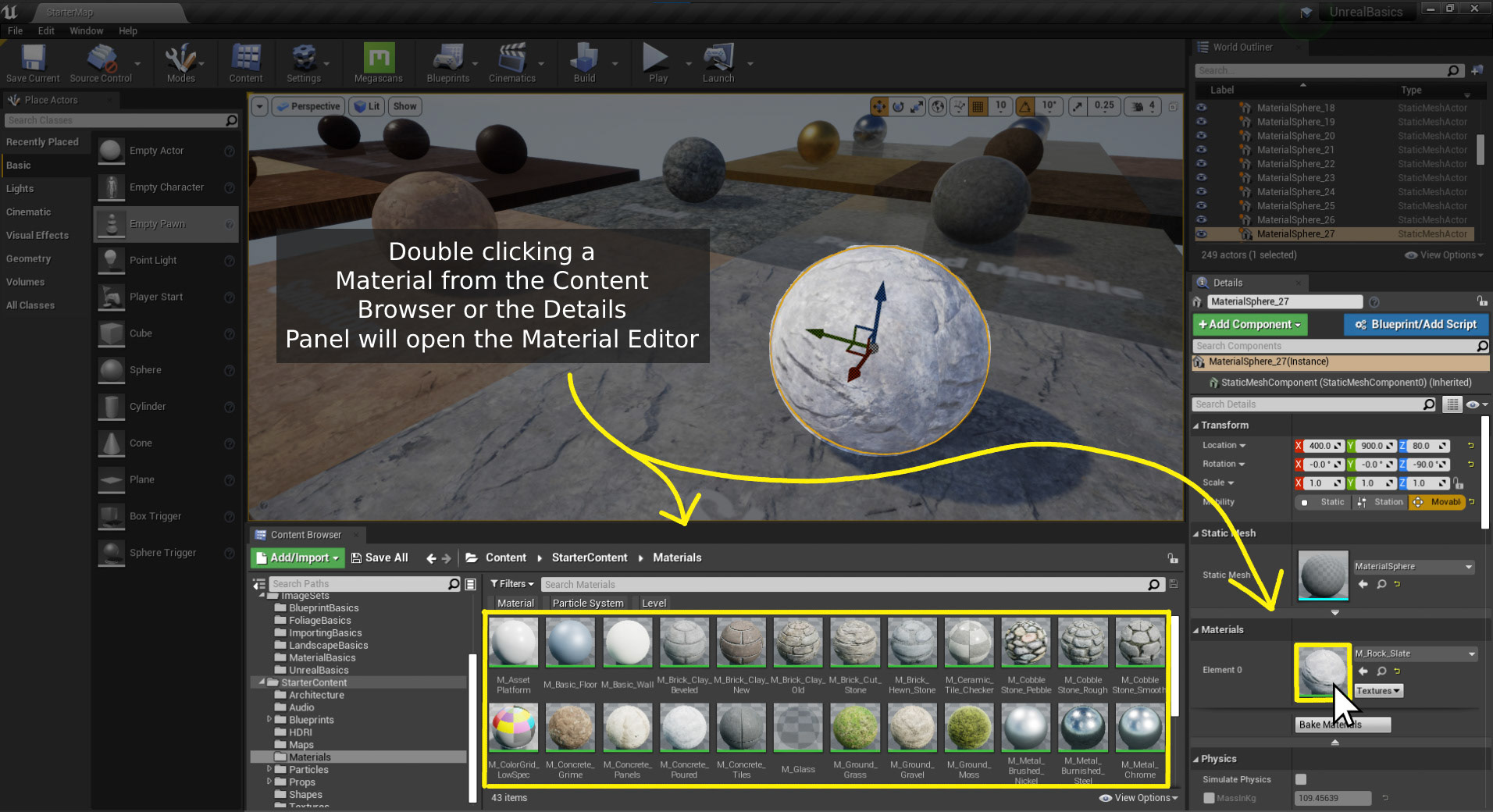Open the Modes toolbar button
Viewport: 1493px width, 812px height.
click(180, 62)
